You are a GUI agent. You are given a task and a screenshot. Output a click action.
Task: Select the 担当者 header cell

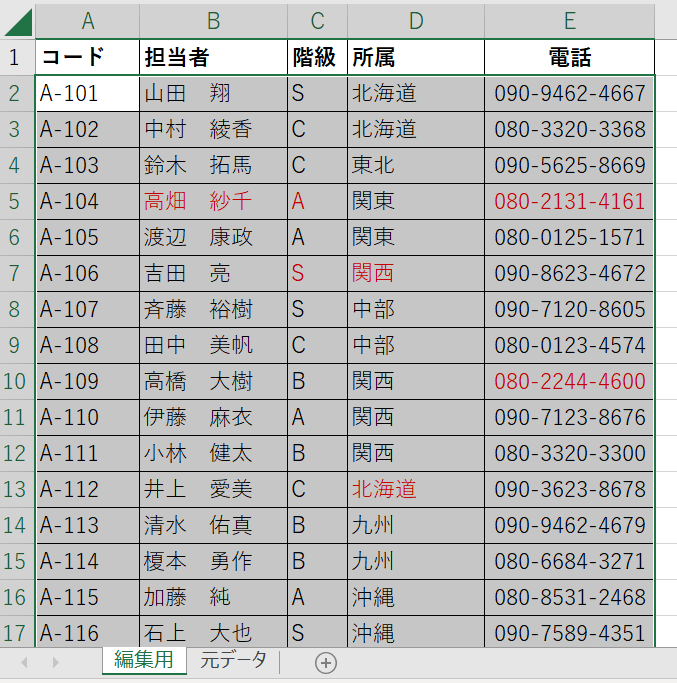[x=213, y=58]
